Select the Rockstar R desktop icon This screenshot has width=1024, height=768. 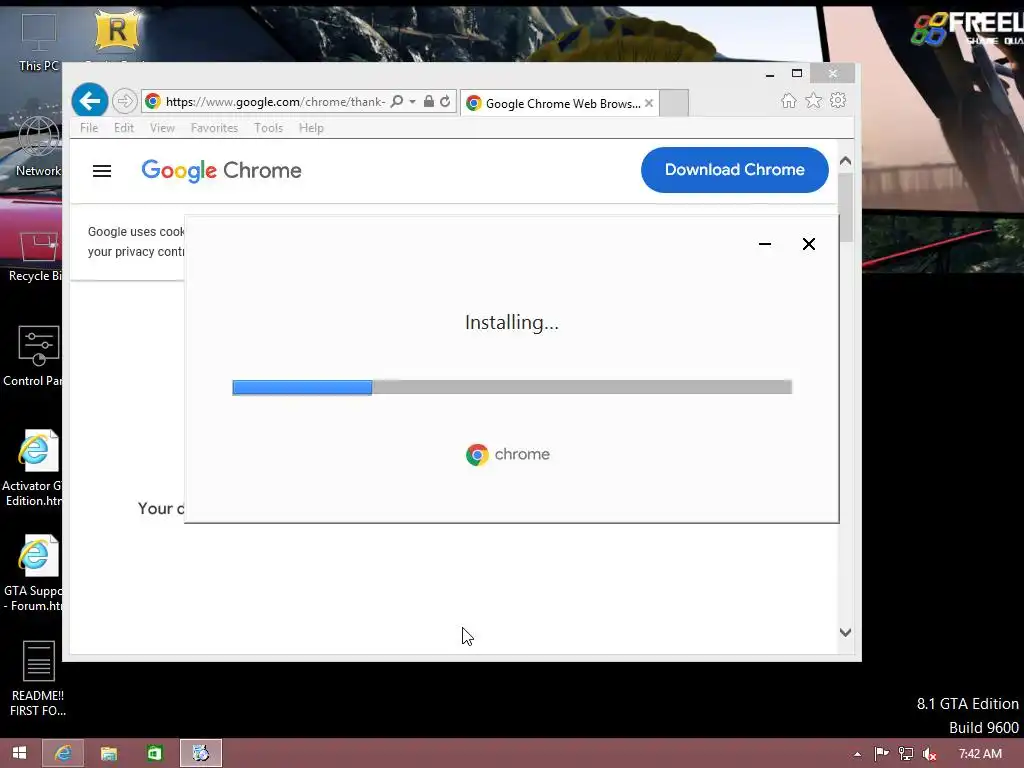point(117,31)
